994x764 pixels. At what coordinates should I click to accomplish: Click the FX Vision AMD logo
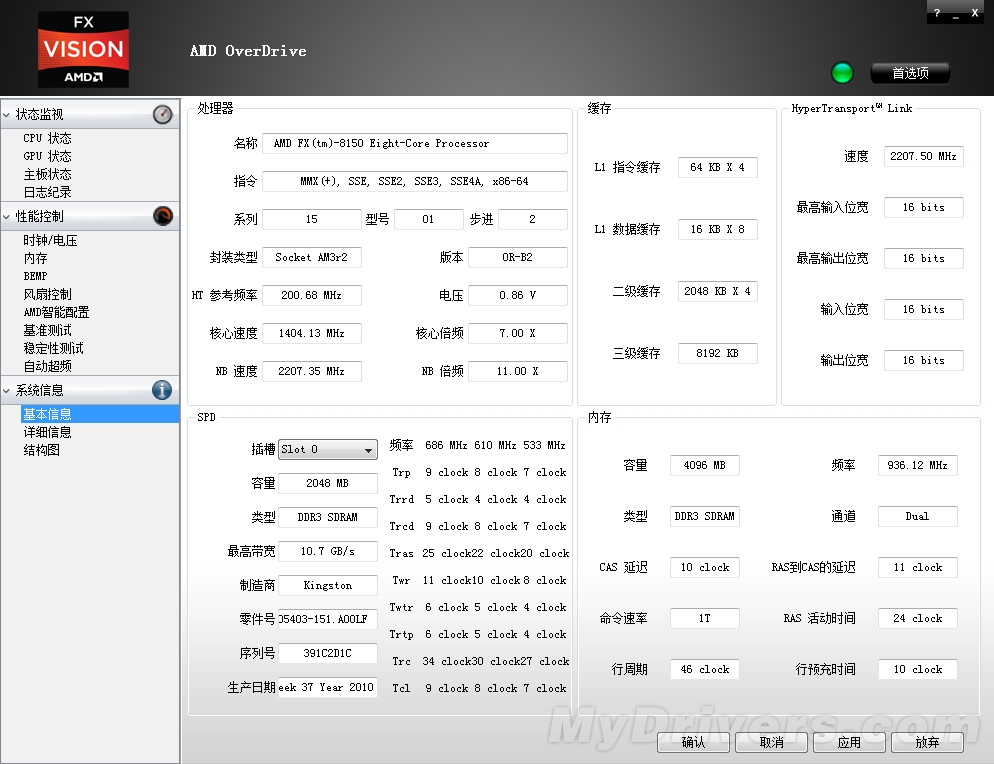click(83, 49)
